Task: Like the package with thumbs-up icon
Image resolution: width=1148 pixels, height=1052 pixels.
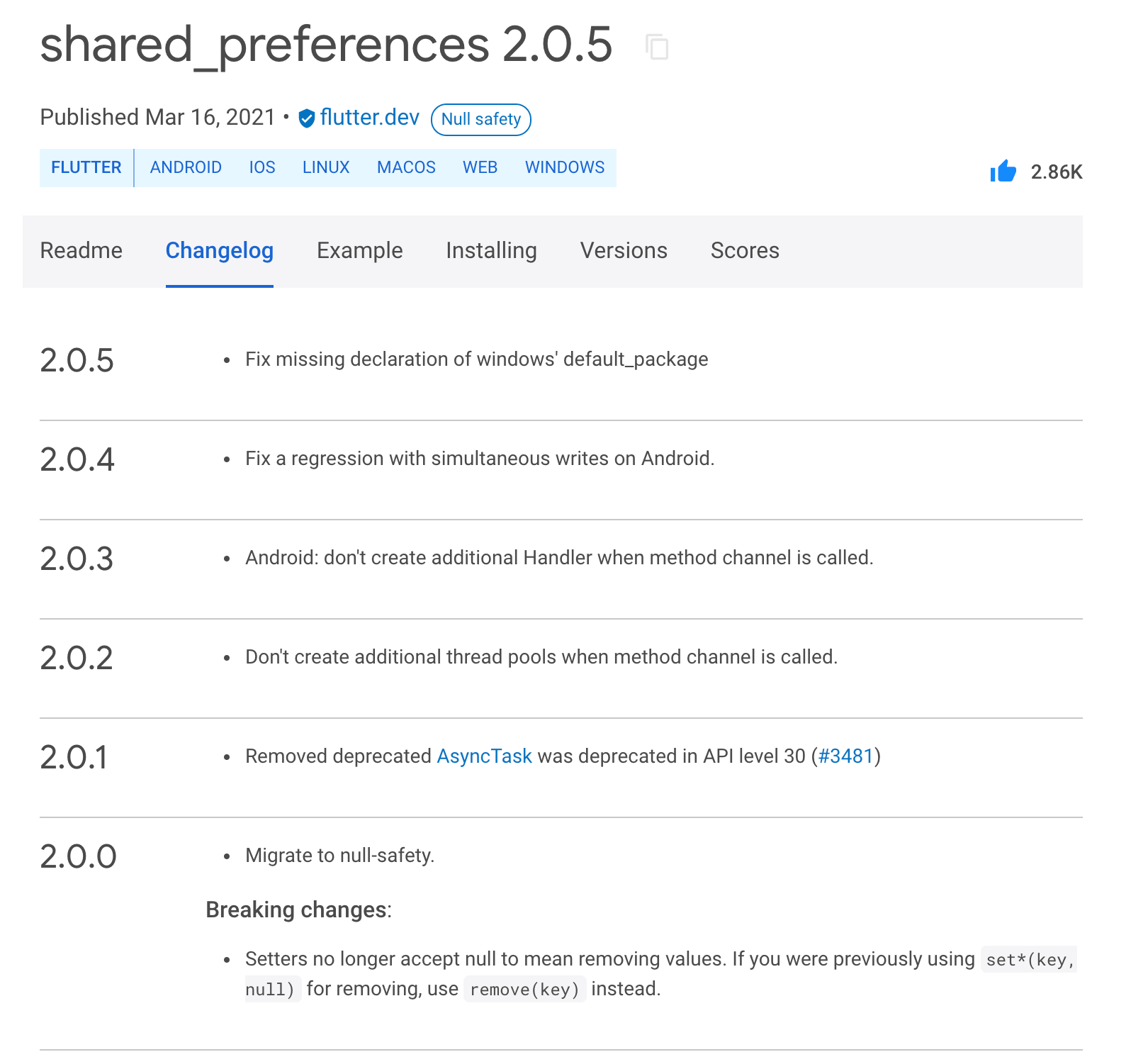Action: pos(1003,171)
